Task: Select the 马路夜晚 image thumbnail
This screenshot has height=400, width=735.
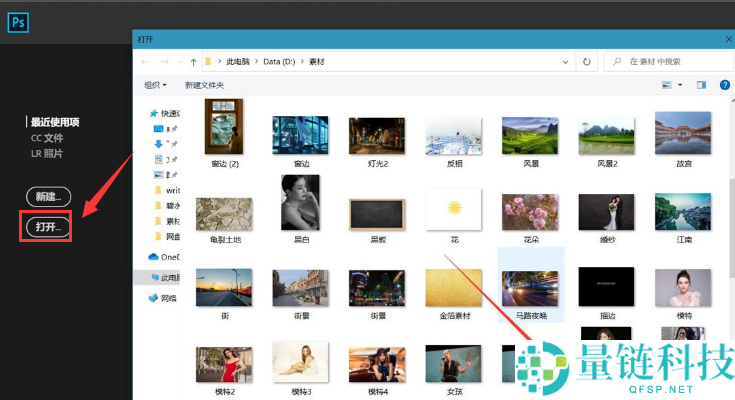Action: 530,288
